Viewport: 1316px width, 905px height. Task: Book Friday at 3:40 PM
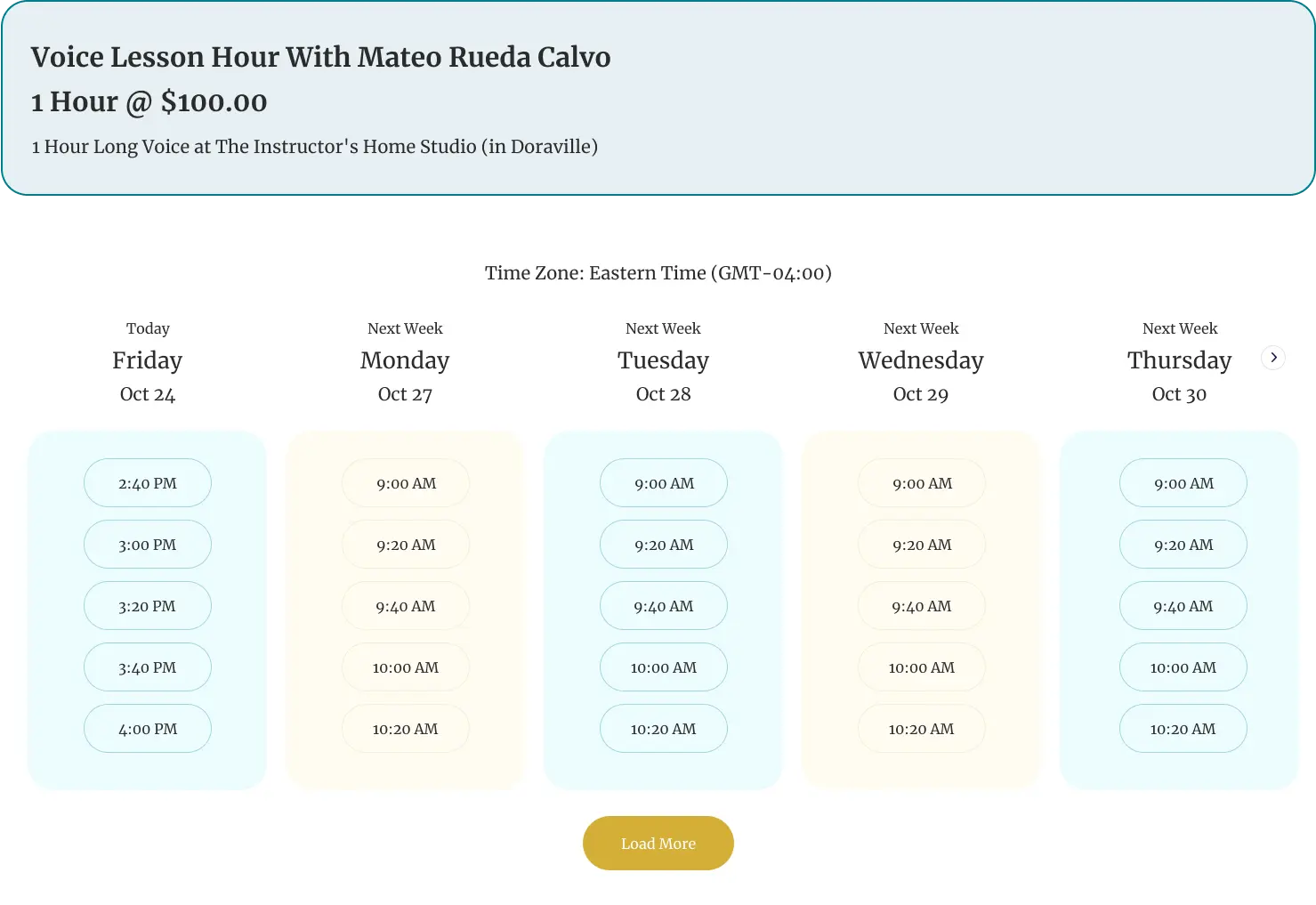tap(148, 667)
